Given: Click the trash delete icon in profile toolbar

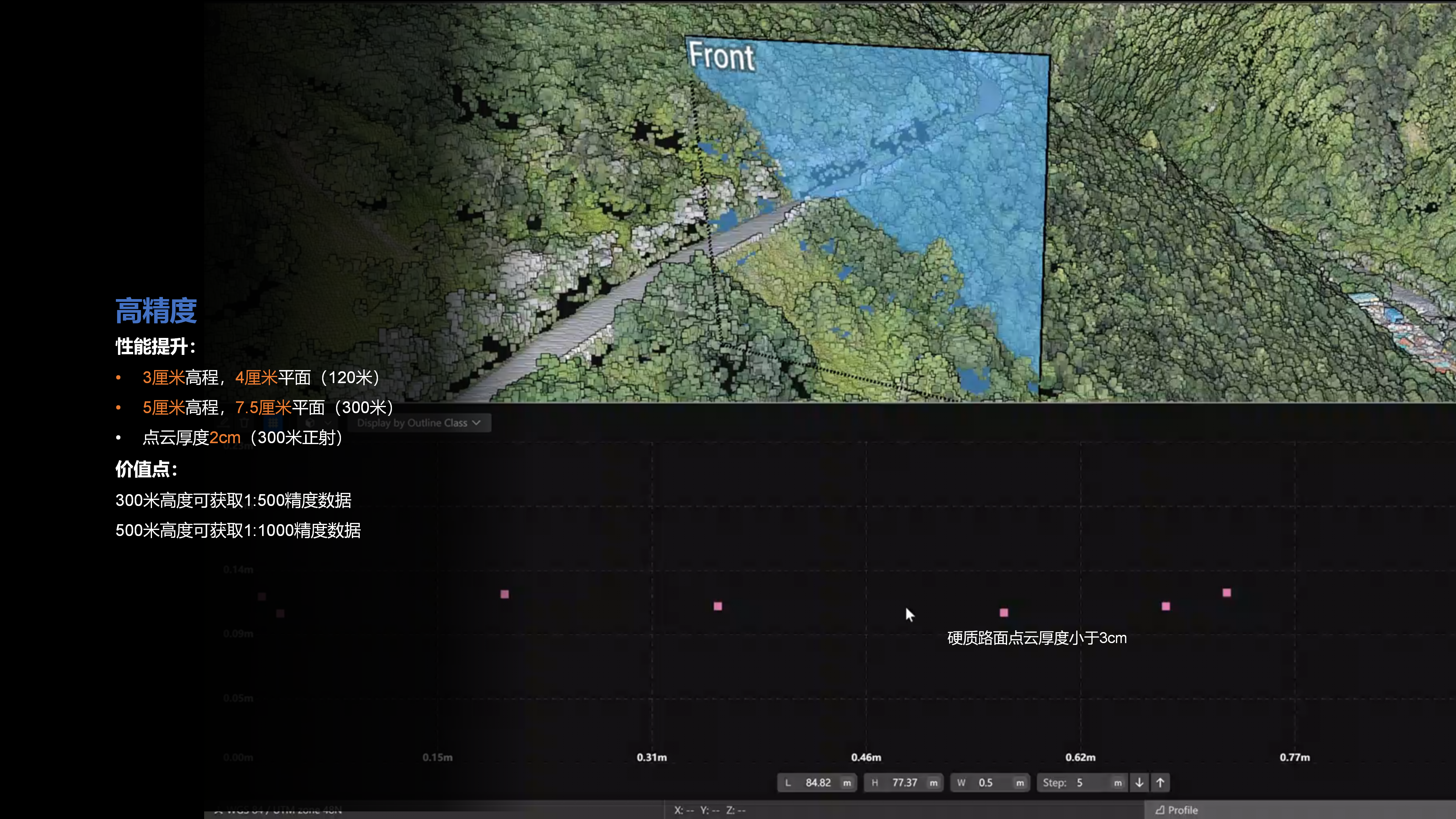Looking at the screenshot, I should pyautogui.click(x=245, y=423).
